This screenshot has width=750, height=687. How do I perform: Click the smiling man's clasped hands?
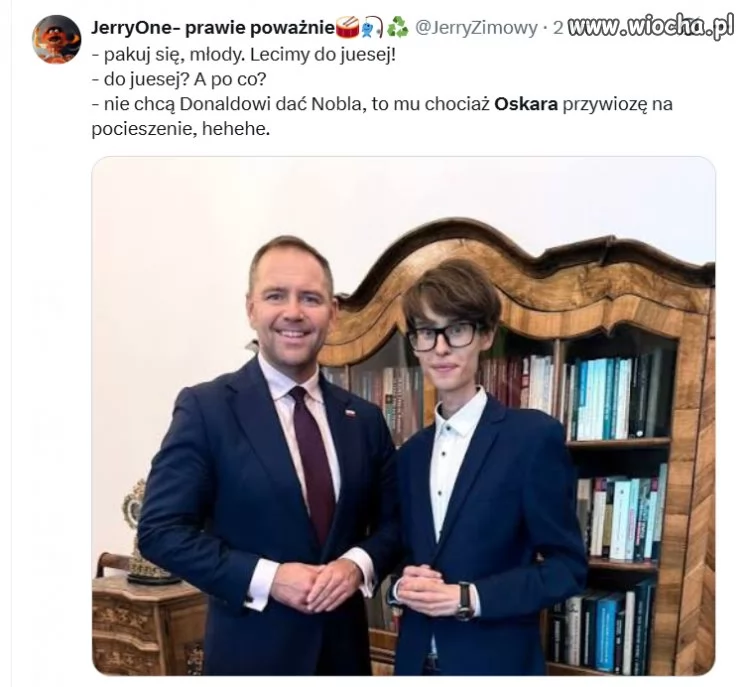coord(314,586)
